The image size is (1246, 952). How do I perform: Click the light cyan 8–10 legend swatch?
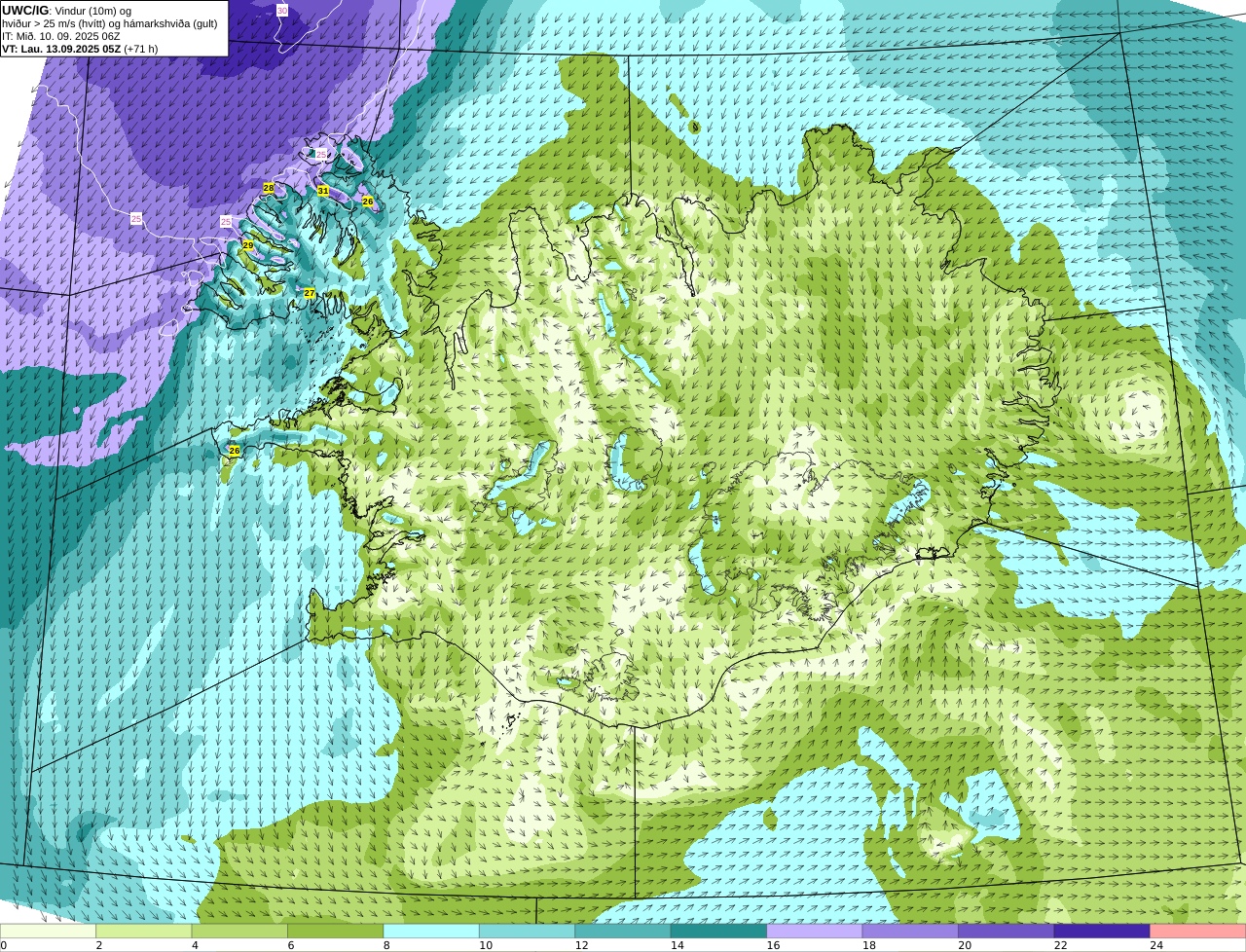click(x=431, y=931)
